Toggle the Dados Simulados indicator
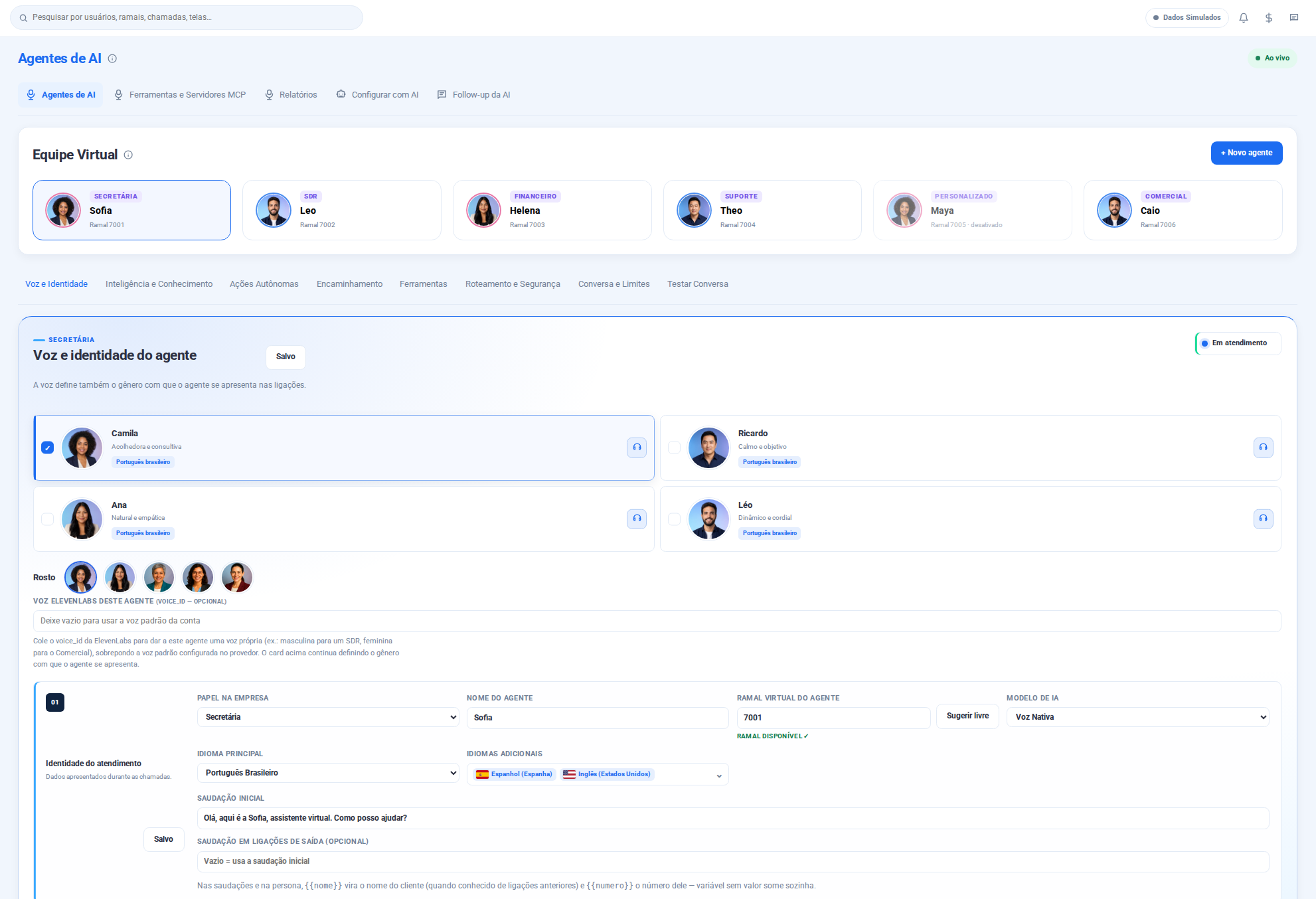 coord(1187,18)
